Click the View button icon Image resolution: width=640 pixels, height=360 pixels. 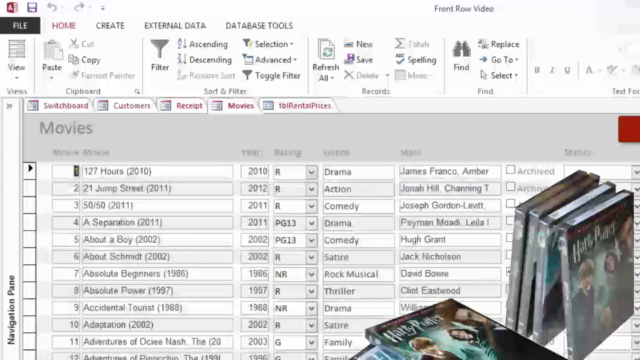pyautogui.click(x=17, y=49)
